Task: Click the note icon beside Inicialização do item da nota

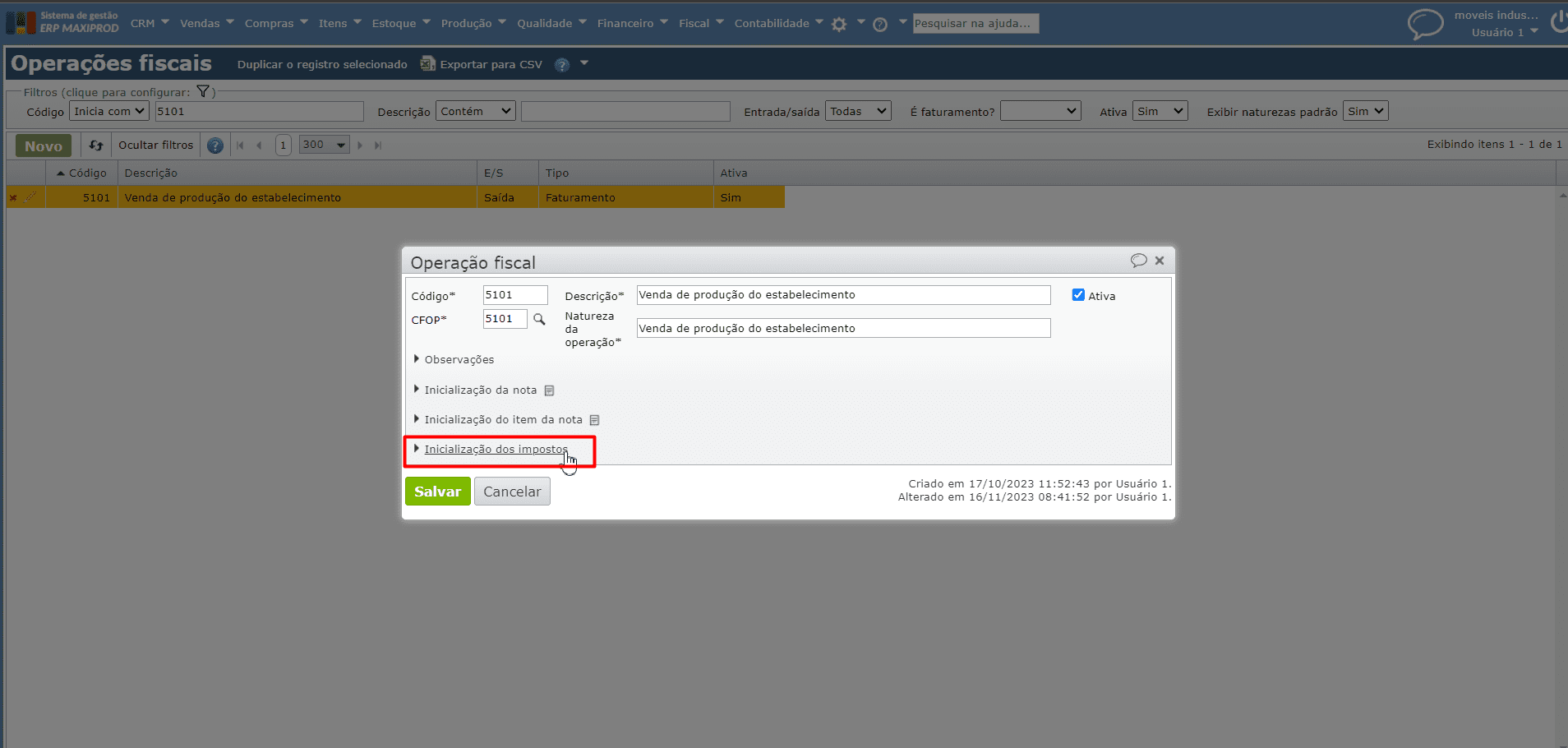Action: click(594, 420)
